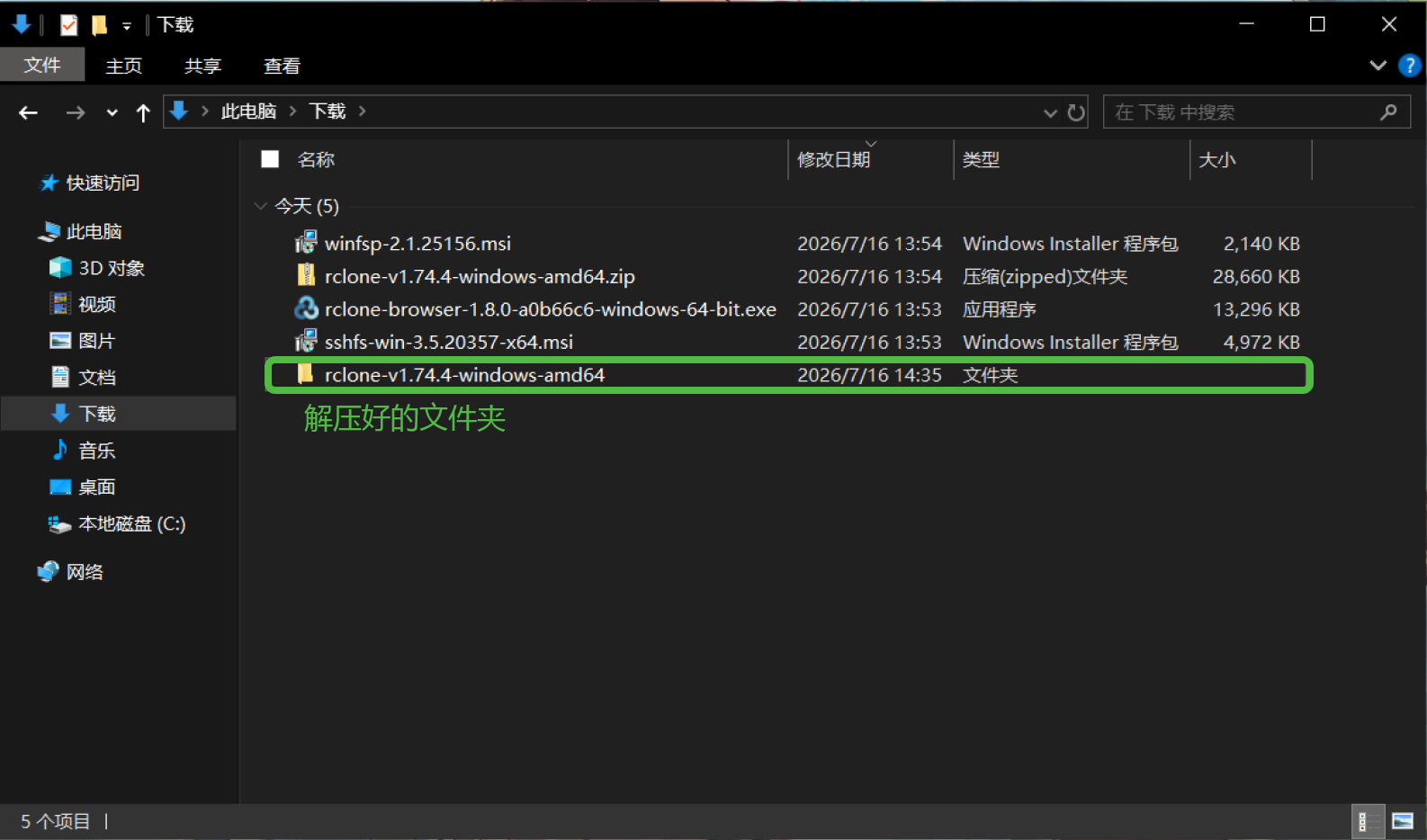Viewport: 1427px width, 840px height.
Task: Expand the address bar history dropdown
Action: point(1050,112)
